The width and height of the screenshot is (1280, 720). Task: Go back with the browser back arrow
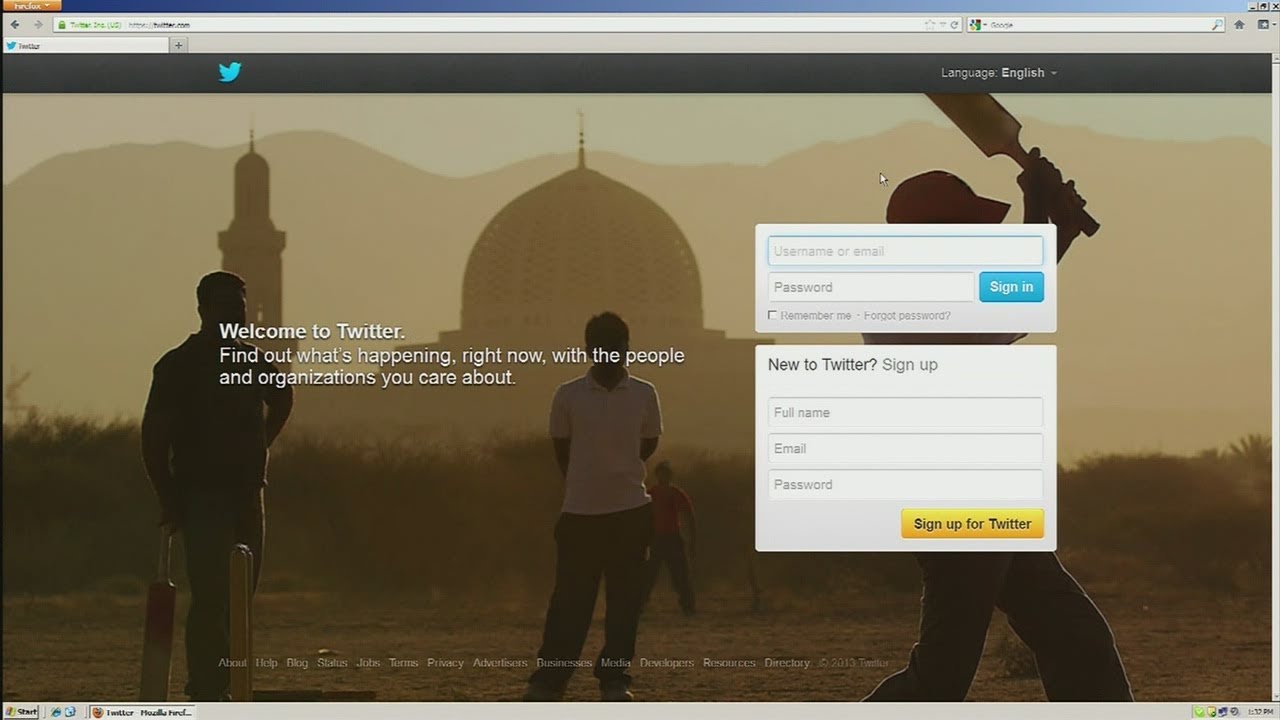click(15, 25)
